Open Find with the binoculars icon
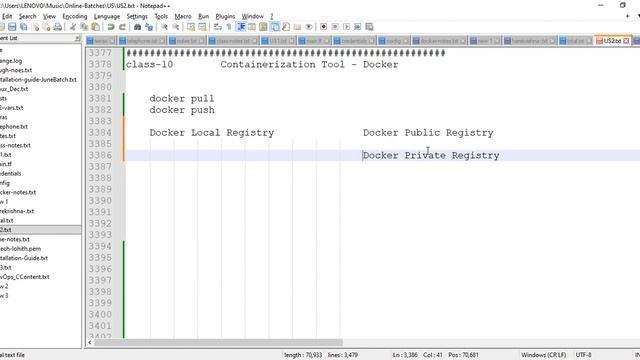This screenshot has height=360, width=640. coord(138,27)
